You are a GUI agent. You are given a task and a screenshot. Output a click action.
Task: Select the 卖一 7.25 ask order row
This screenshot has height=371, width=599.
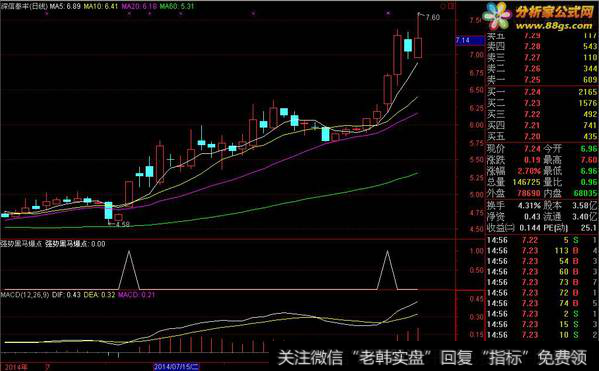pyautogui.click(x=542, y=79)
